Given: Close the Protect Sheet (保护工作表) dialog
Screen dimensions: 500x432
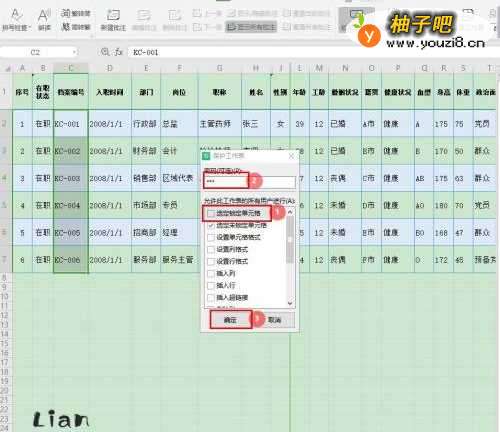Looking at the screenshot, I should click(x=291, y=156).
